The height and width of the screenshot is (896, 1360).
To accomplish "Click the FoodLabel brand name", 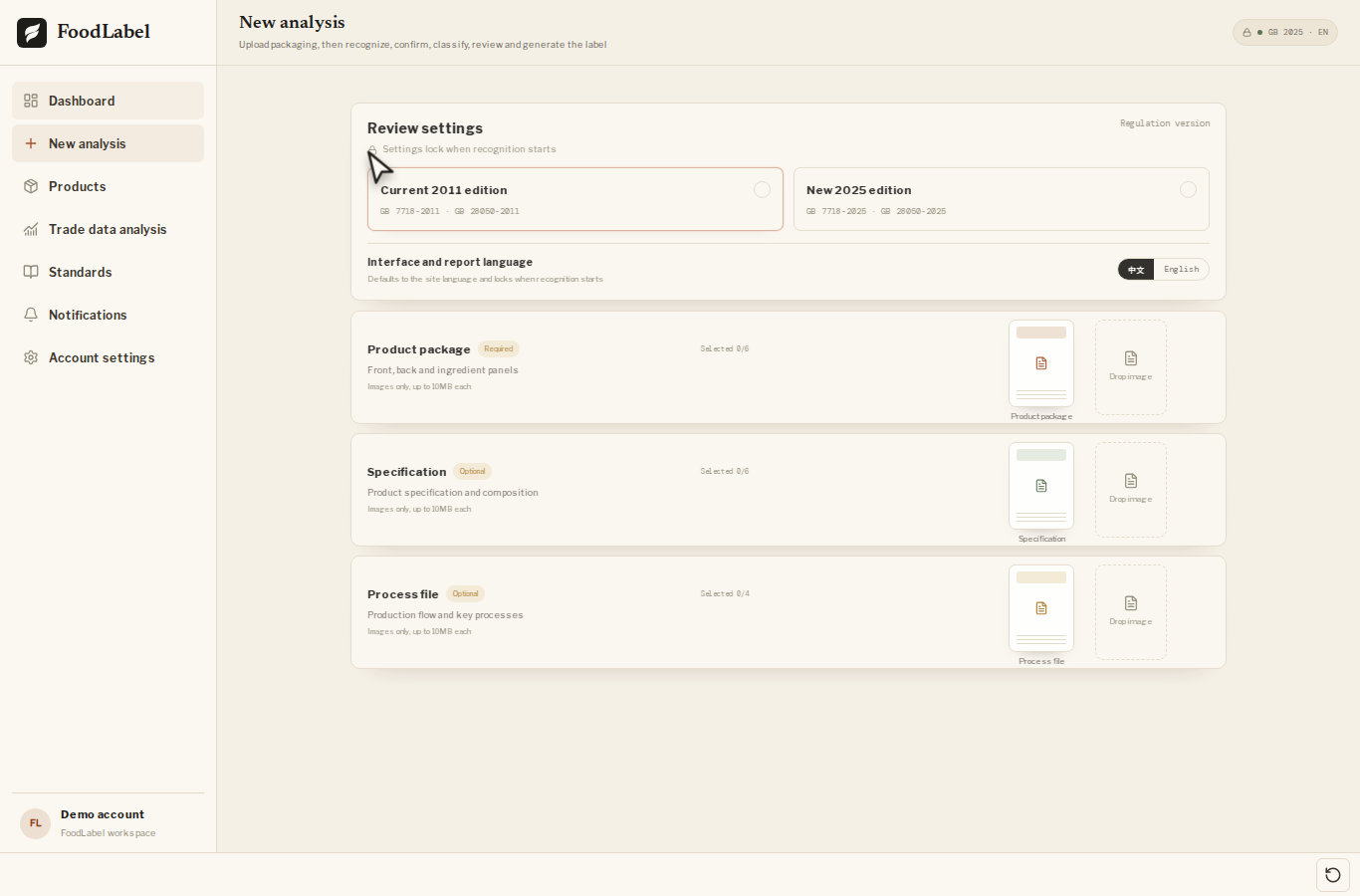I will pos(104,32).
